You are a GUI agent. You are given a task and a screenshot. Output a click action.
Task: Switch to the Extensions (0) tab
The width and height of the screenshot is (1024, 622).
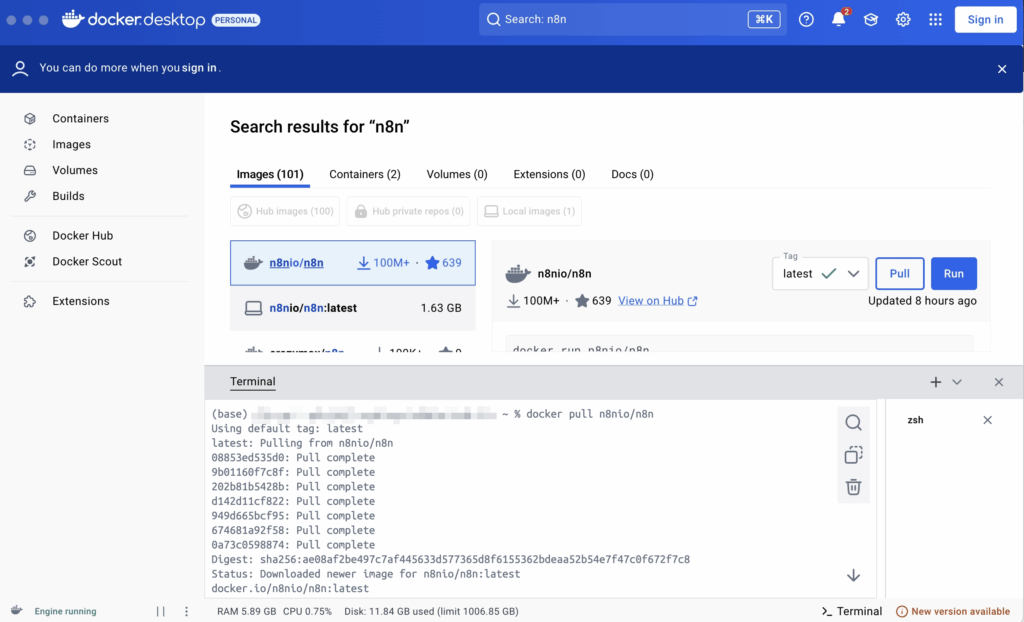pyautogui.click(x=549, y=174)
